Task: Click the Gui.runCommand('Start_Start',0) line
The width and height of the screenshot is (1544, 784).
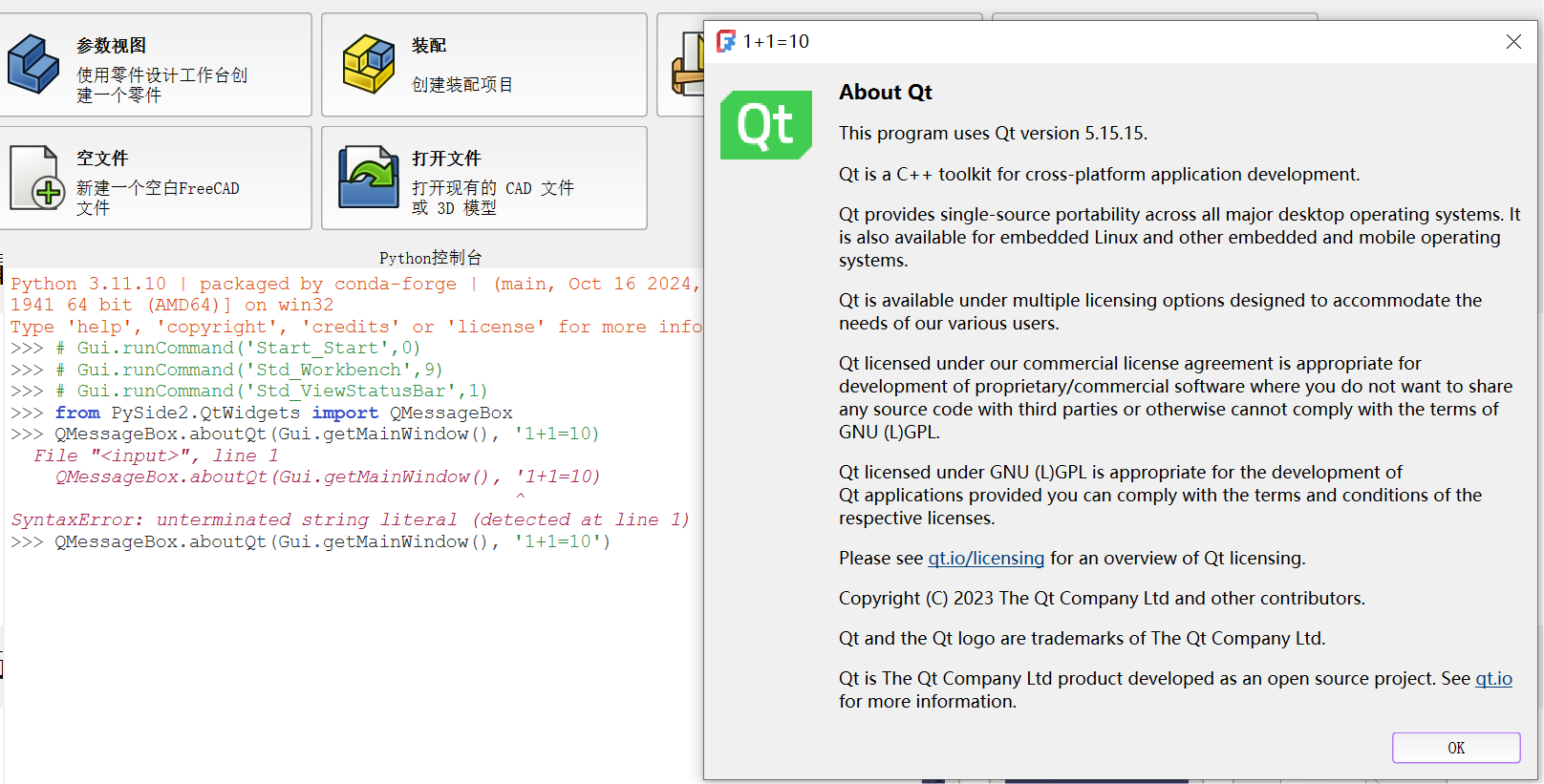Action: coord(215,348)
